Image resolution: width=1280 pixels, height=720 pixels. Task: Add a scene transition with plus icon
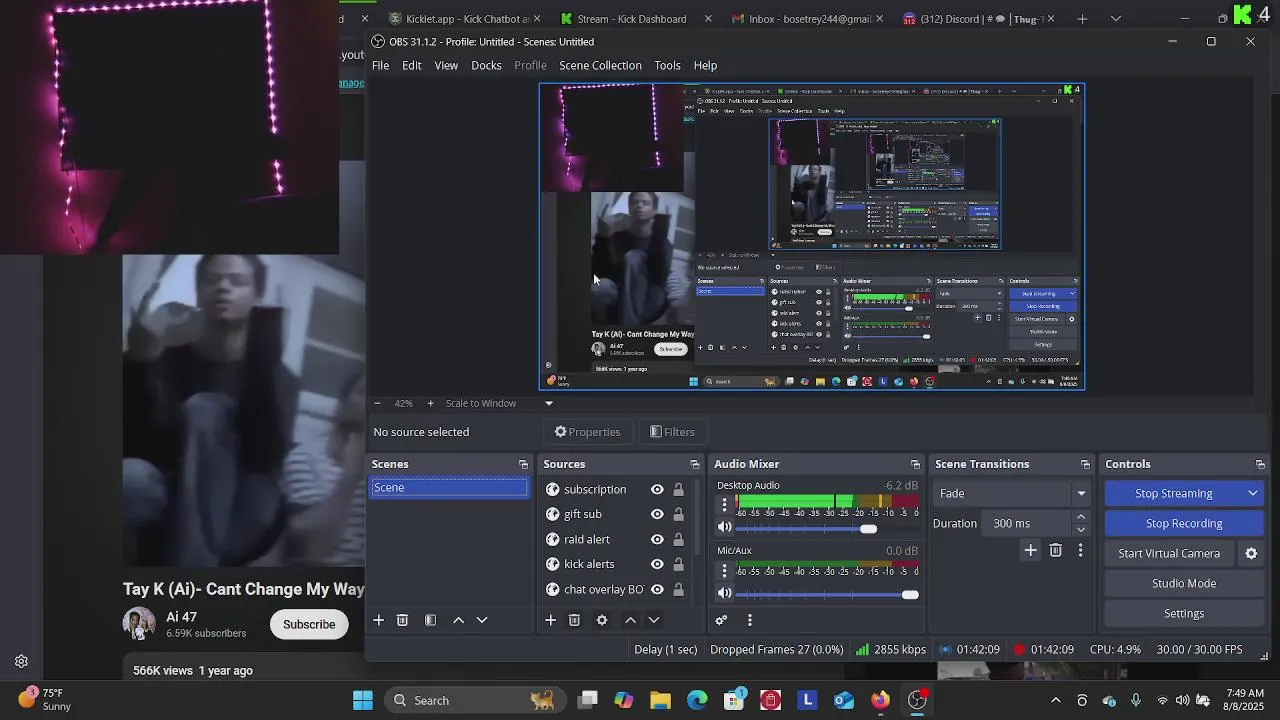click(x=1031, y=550)
